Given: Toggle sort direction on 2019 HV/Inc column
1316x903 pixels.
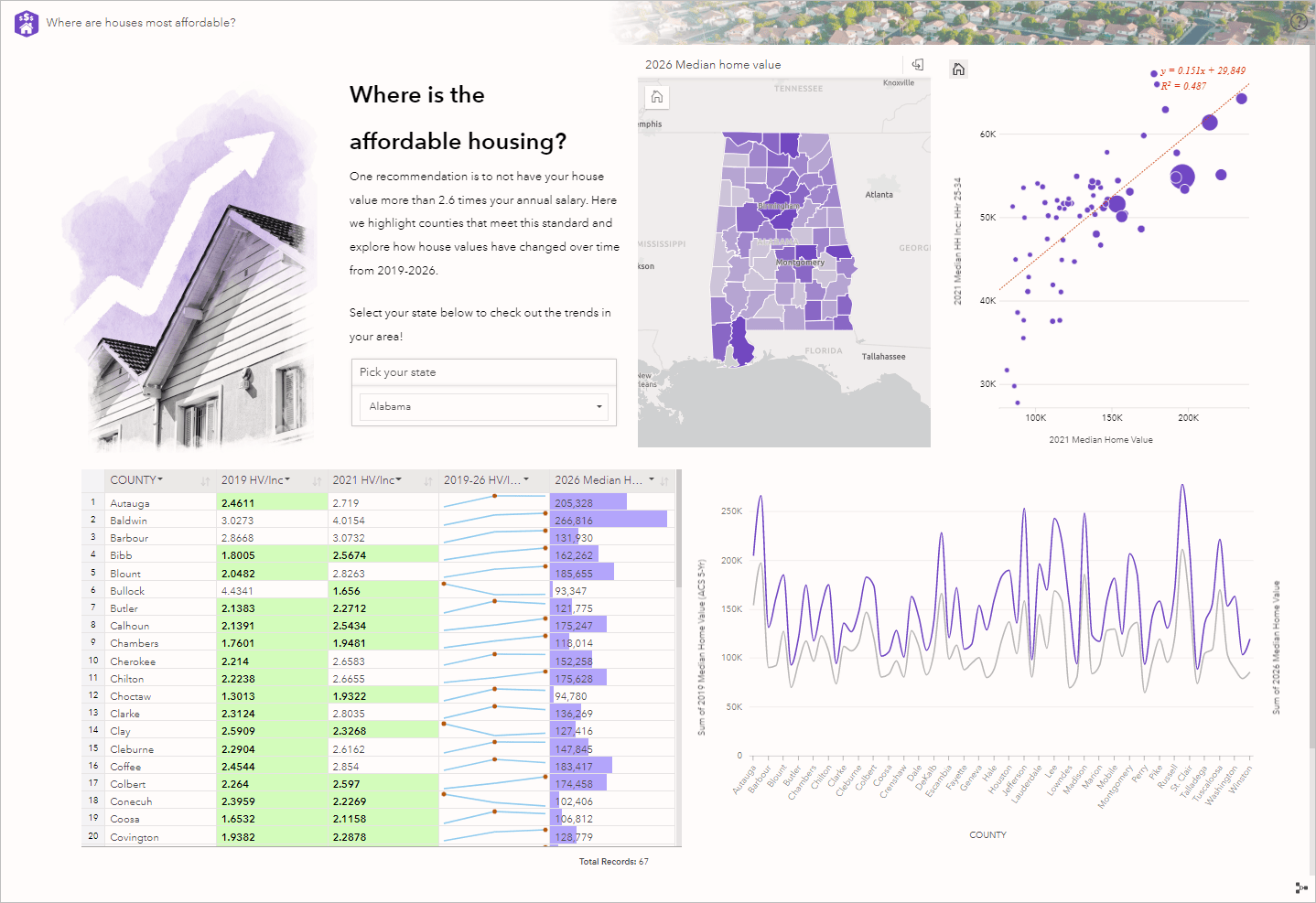Looking at the screenshot, I should point(318,479).
